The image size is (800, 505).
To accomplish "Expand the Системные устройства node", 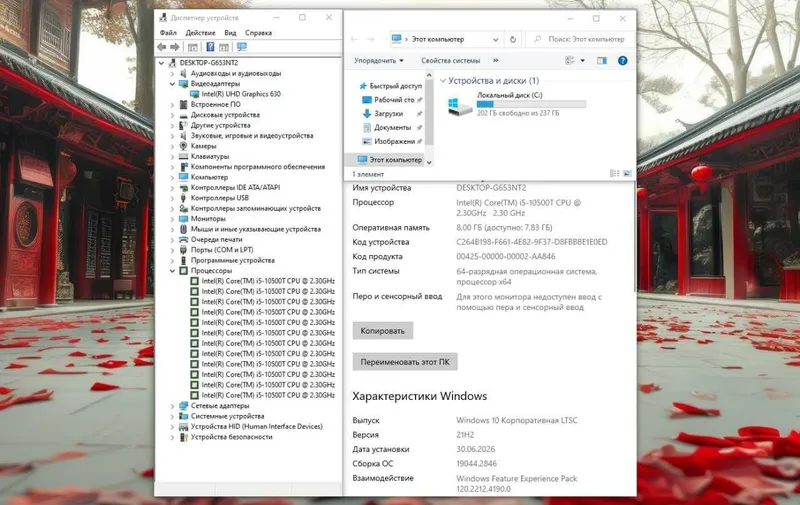I will (x=172, y=416).
